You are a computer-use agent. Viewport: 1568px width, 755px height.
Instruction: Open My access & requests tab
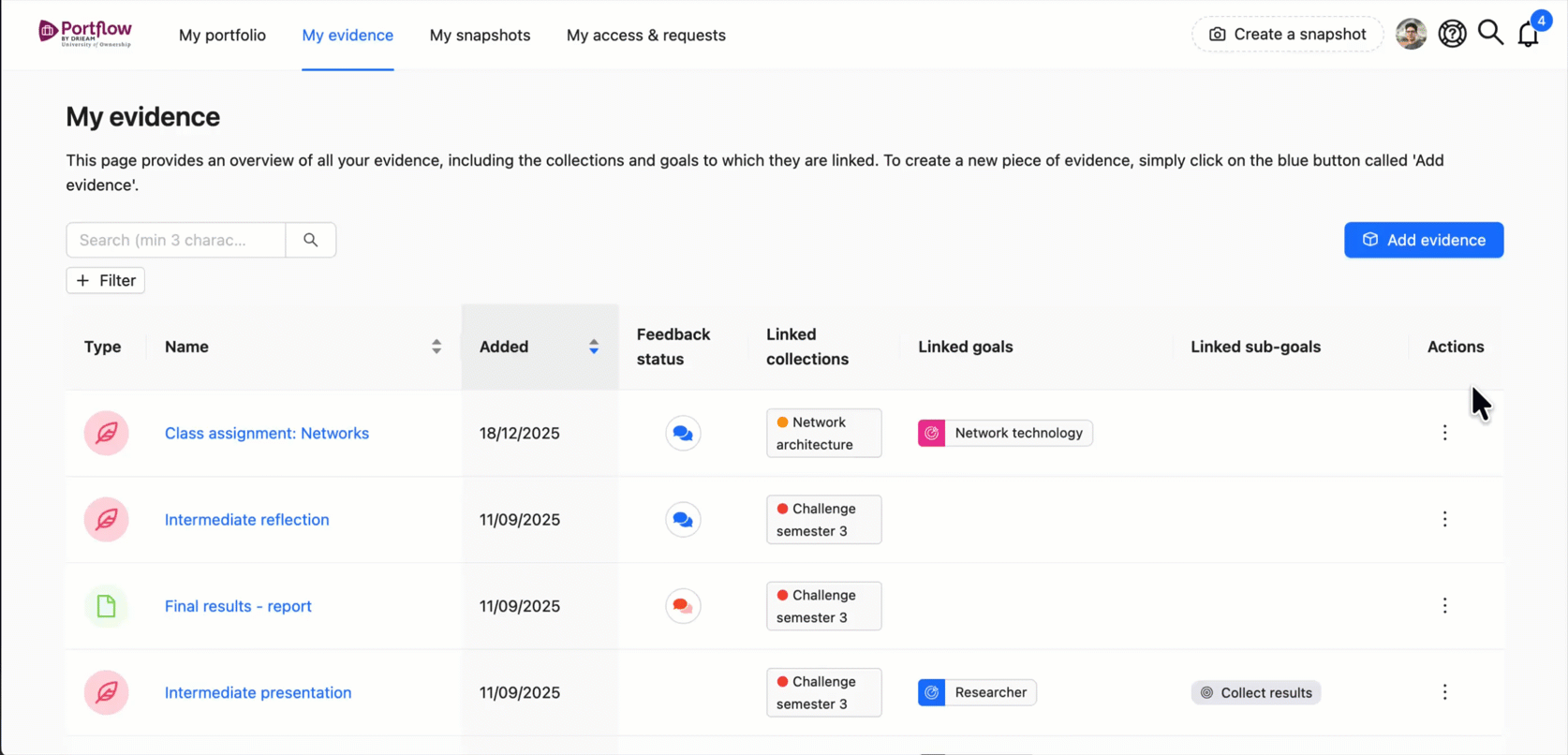(x=646, y=35)
